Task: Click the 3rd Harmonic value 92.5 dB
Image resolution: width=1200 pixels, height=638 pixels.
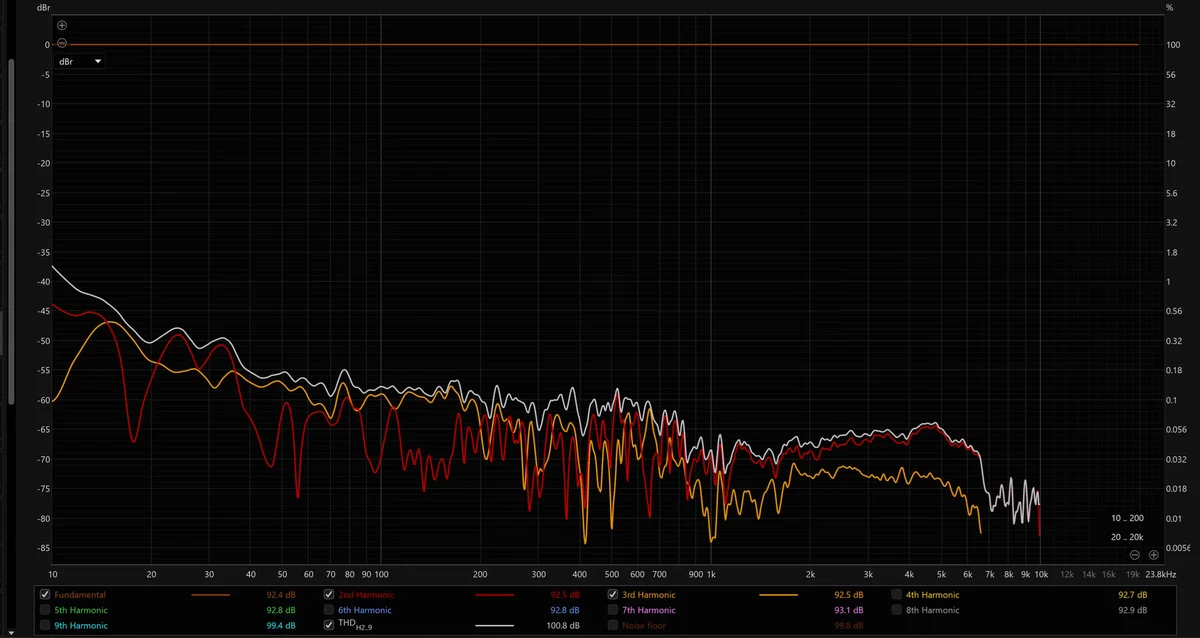Action: pyautogui.click(x=849, y=595)
